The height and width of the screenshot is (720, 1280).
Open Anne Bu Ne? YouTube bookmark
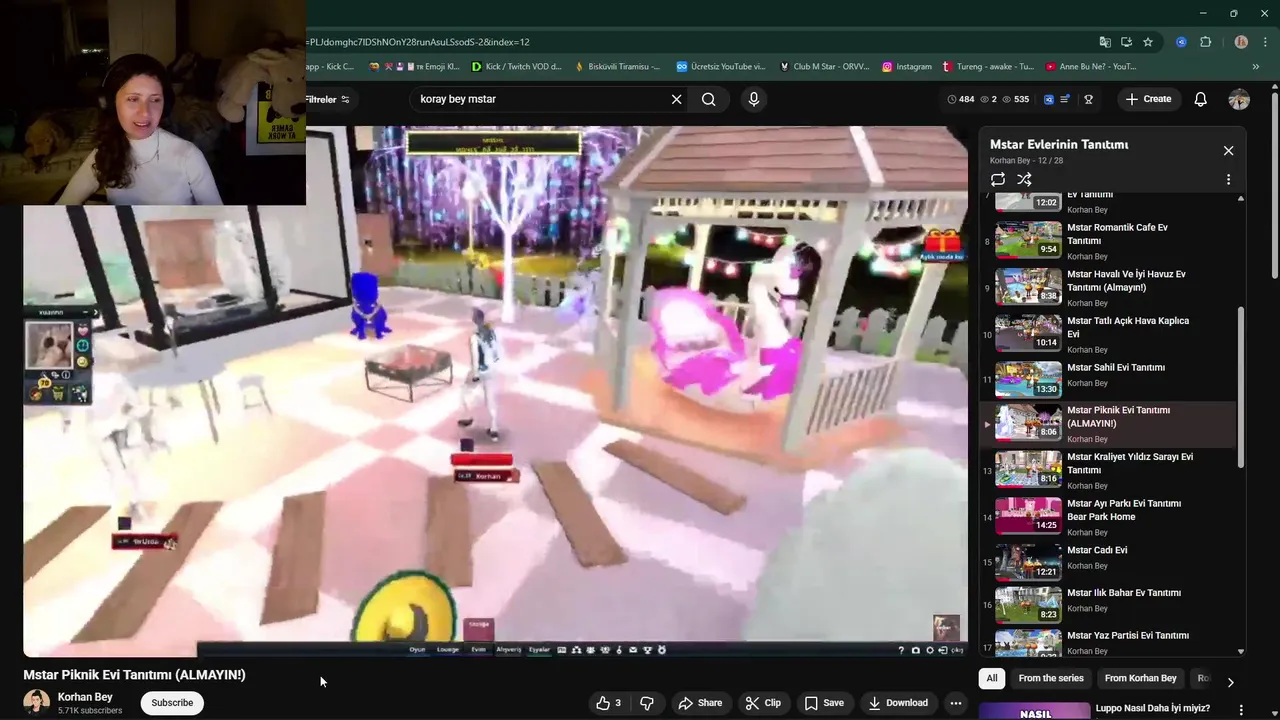(x=1091, y=67)
